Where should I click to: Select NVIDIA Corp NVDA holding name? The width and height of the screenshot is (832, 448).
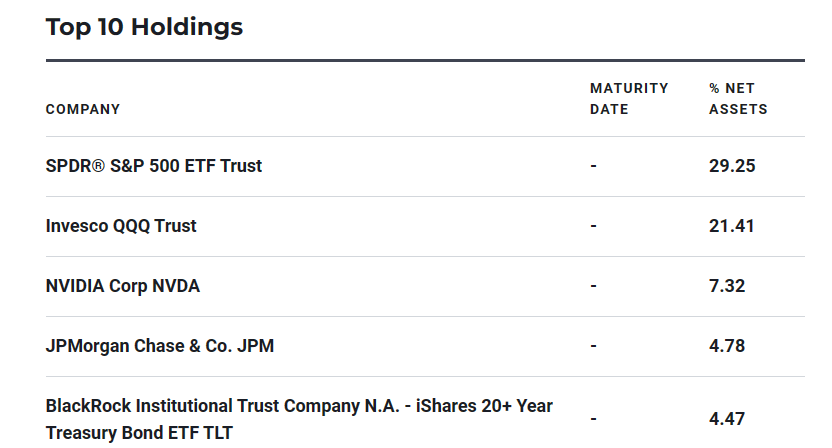click(x=123, y=286)
